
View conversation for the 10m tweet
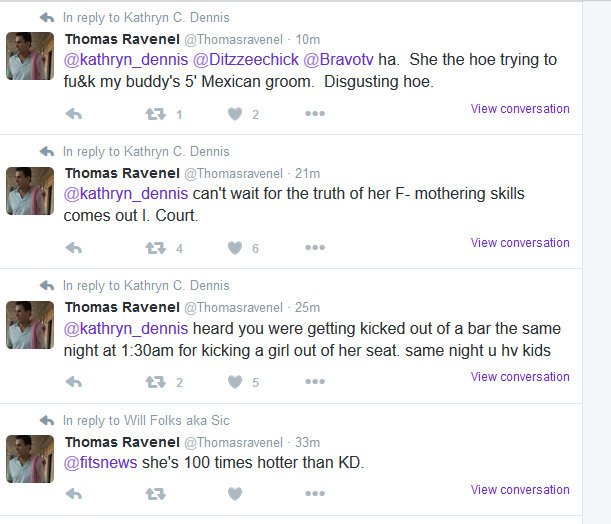520,109
